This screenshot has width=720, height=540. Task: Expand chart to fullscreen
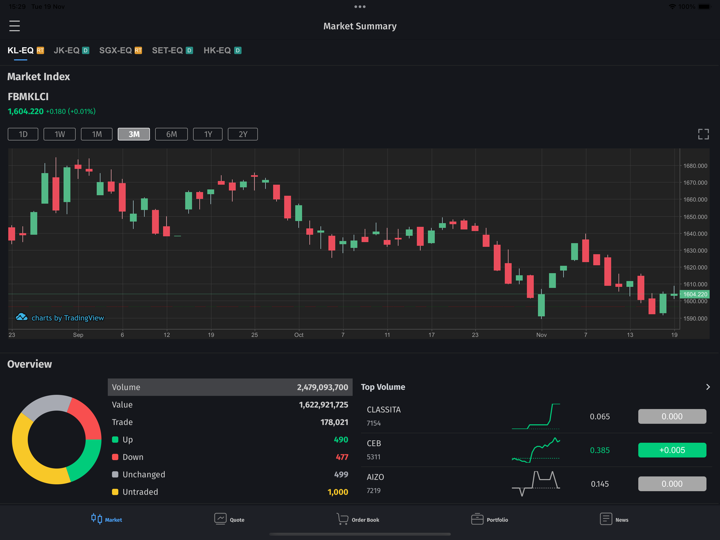click(x=703, y=134)
